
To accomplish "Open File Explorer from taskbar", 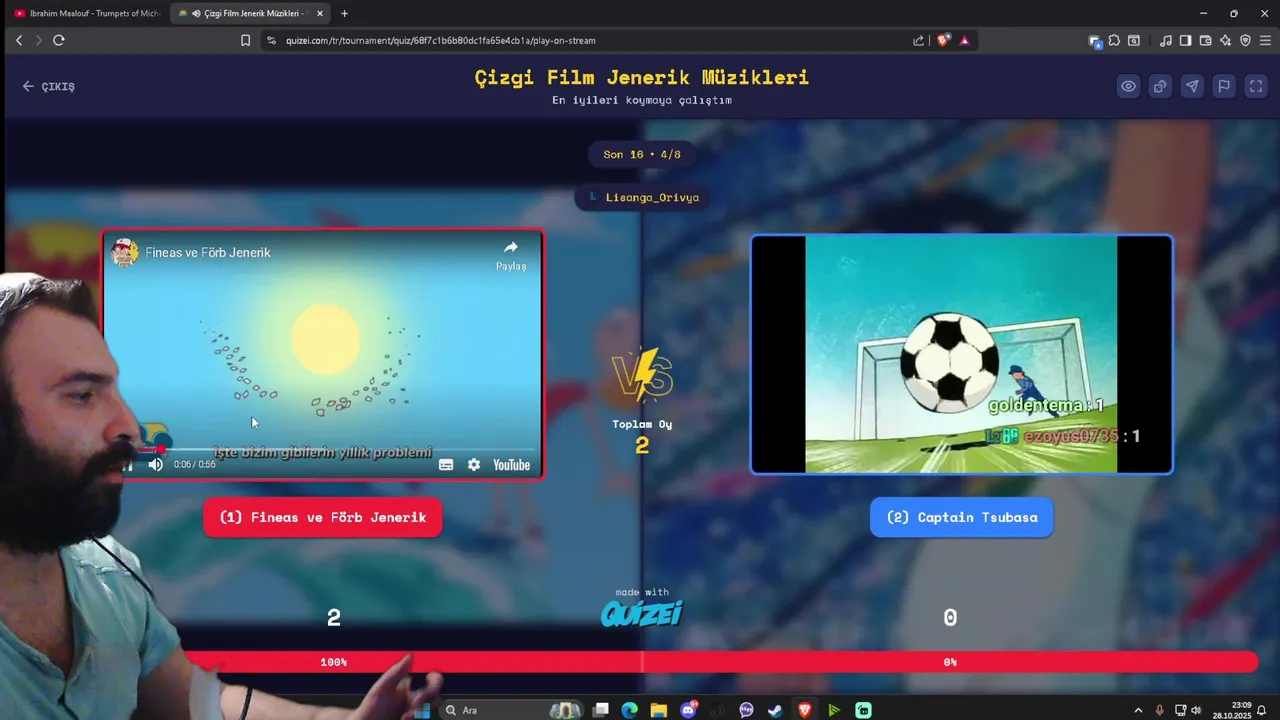I will (x=658, y=710).
